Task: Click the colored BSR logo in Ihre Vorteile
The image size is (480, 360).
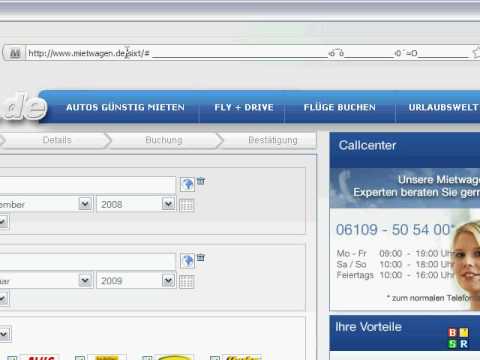Action: tap(458, 338)
